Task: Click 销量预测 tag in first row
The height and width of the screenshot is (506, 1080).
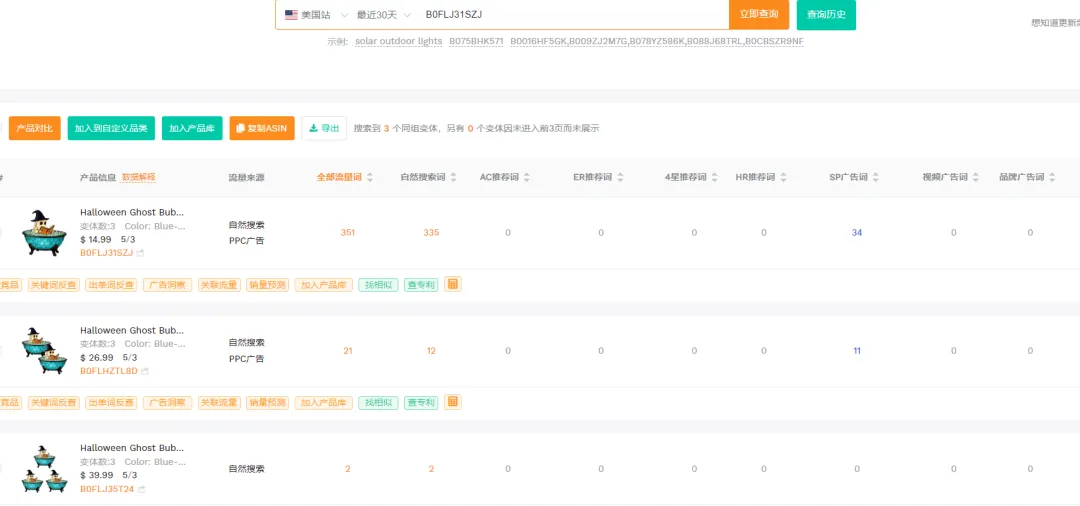Action: [267, 285]
